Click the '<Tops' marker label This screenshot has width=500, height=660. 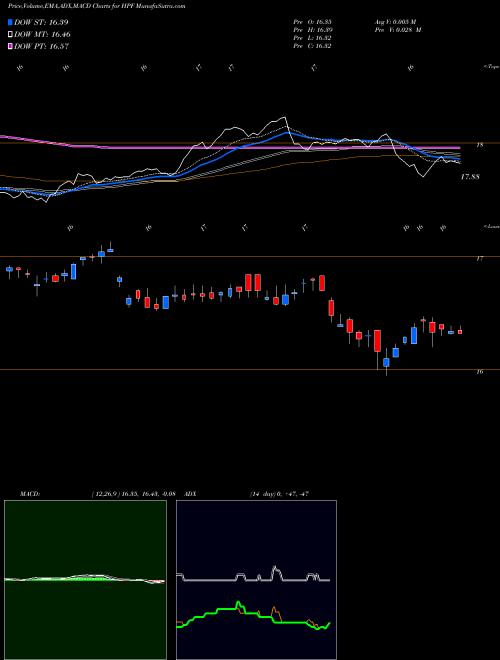tap(491, 67)
